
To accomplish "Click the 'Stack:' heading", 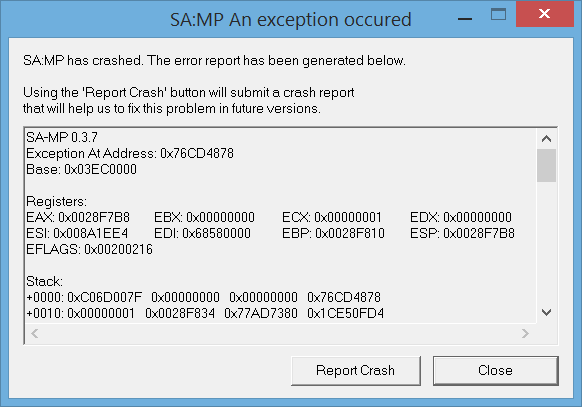I will coord(45,281).
